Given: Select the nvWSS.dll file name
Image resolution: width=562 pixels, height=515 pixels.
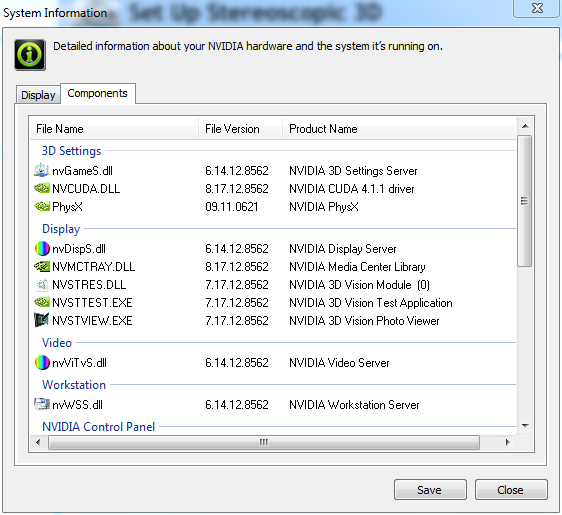Looking at the screenshot, I should tap(77, 404).
